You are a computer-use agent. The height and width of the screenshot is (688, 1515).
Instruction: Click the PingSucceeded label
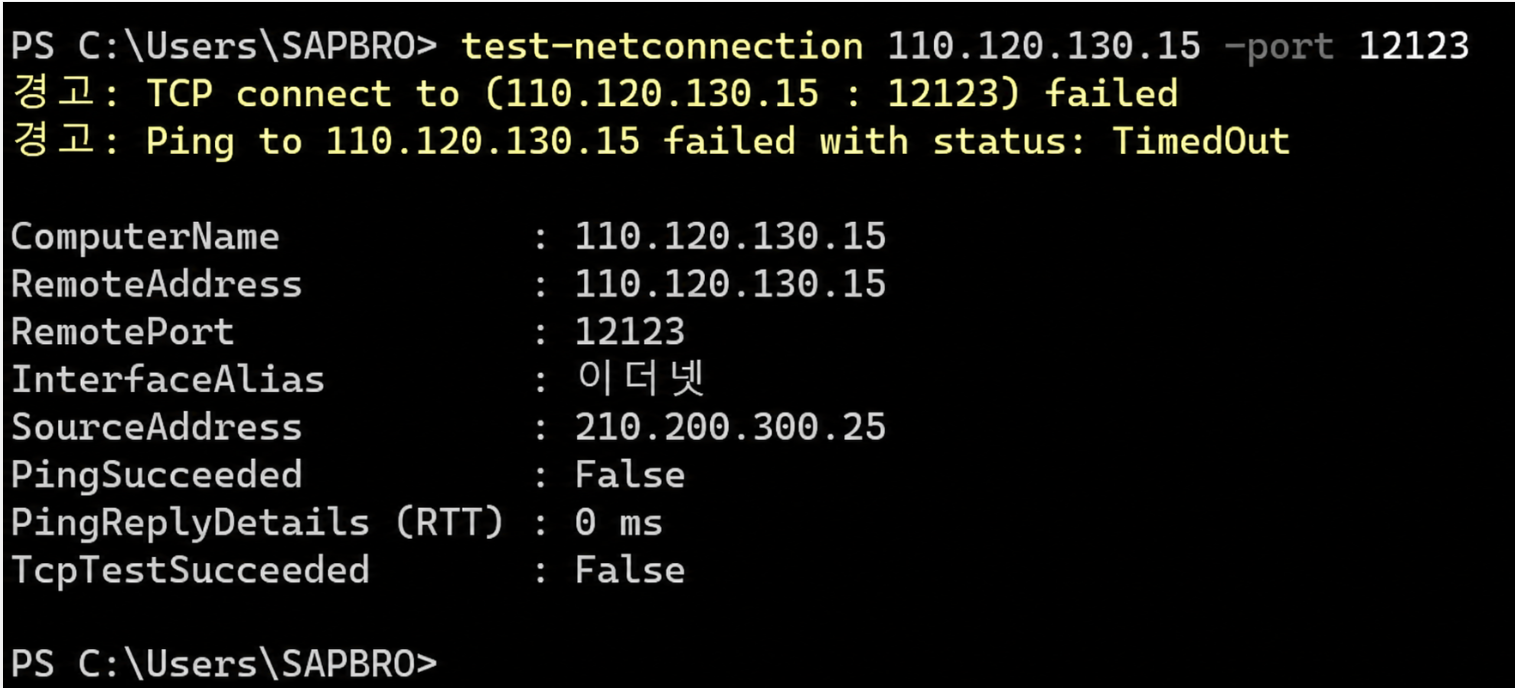coord(156,474)
